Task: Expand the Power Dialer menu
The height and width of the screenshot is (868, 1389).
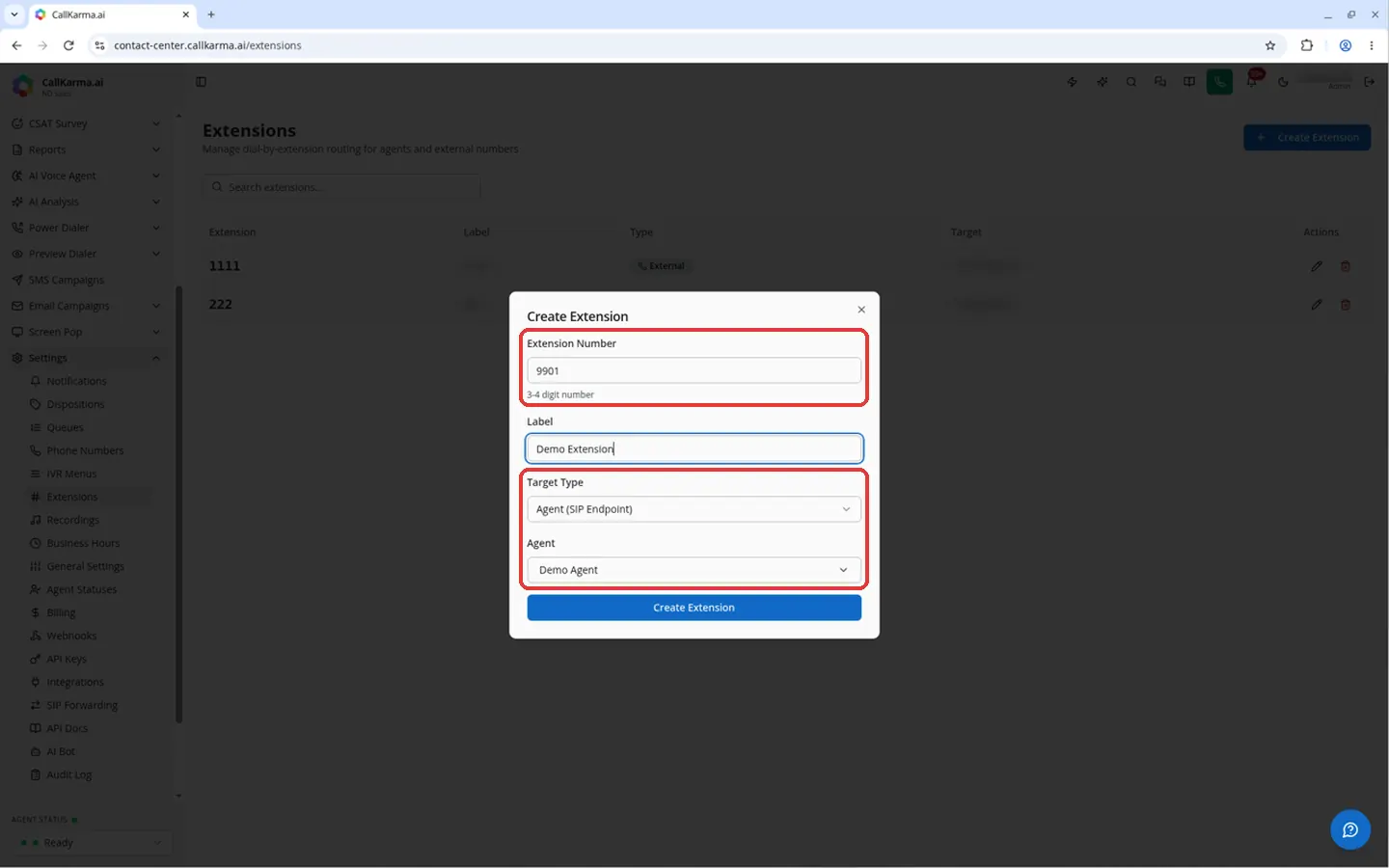Action: [x=86, y=228]
